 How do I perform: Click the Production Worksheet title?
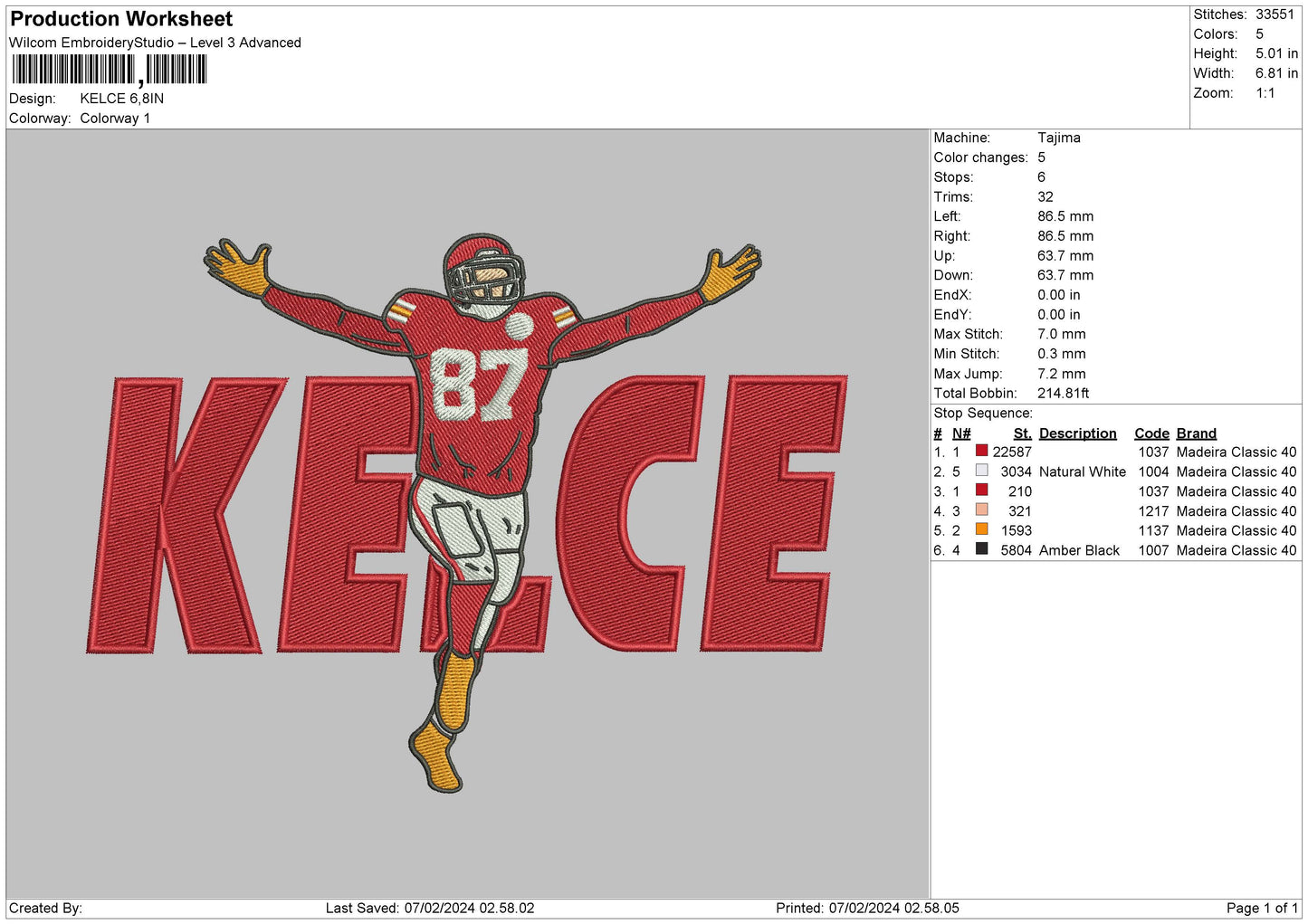pos(121,19)
